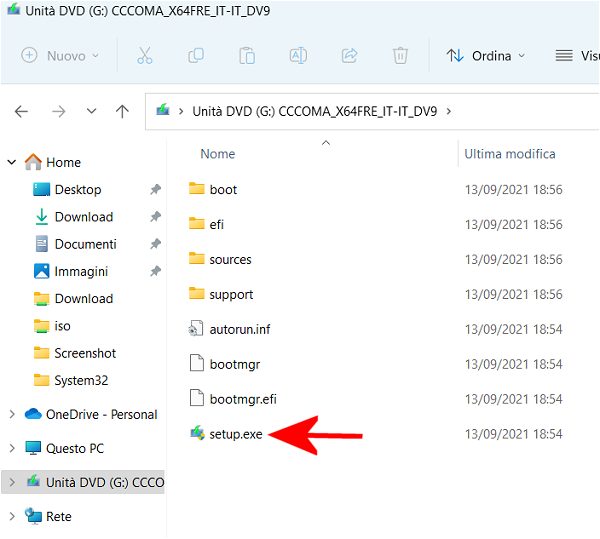The image size is (600, 539).
Task: Click the Cut scissors icon
Action: [144, 56]
